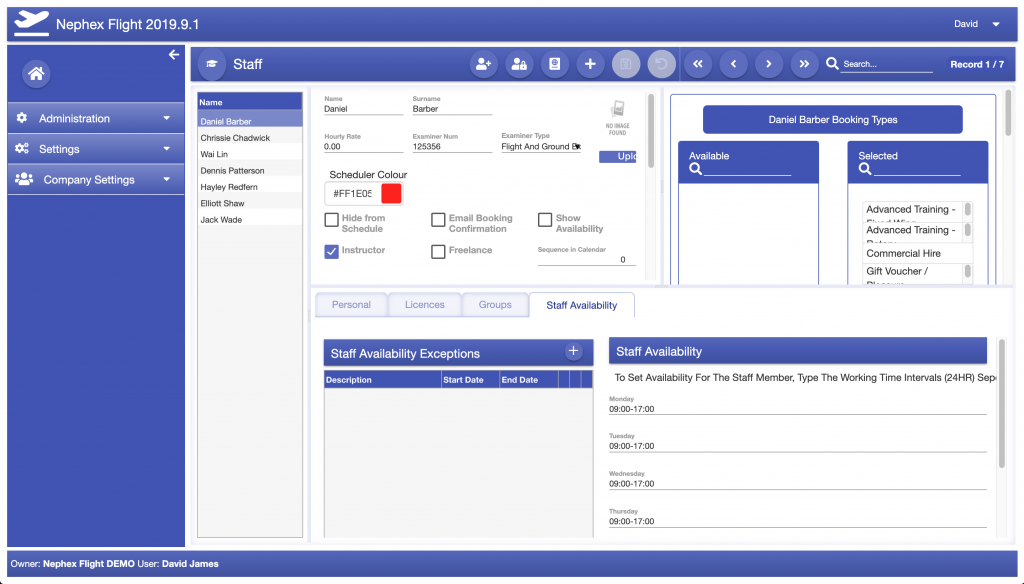Click the No Image Found placeholder

(x=617, y=118)
